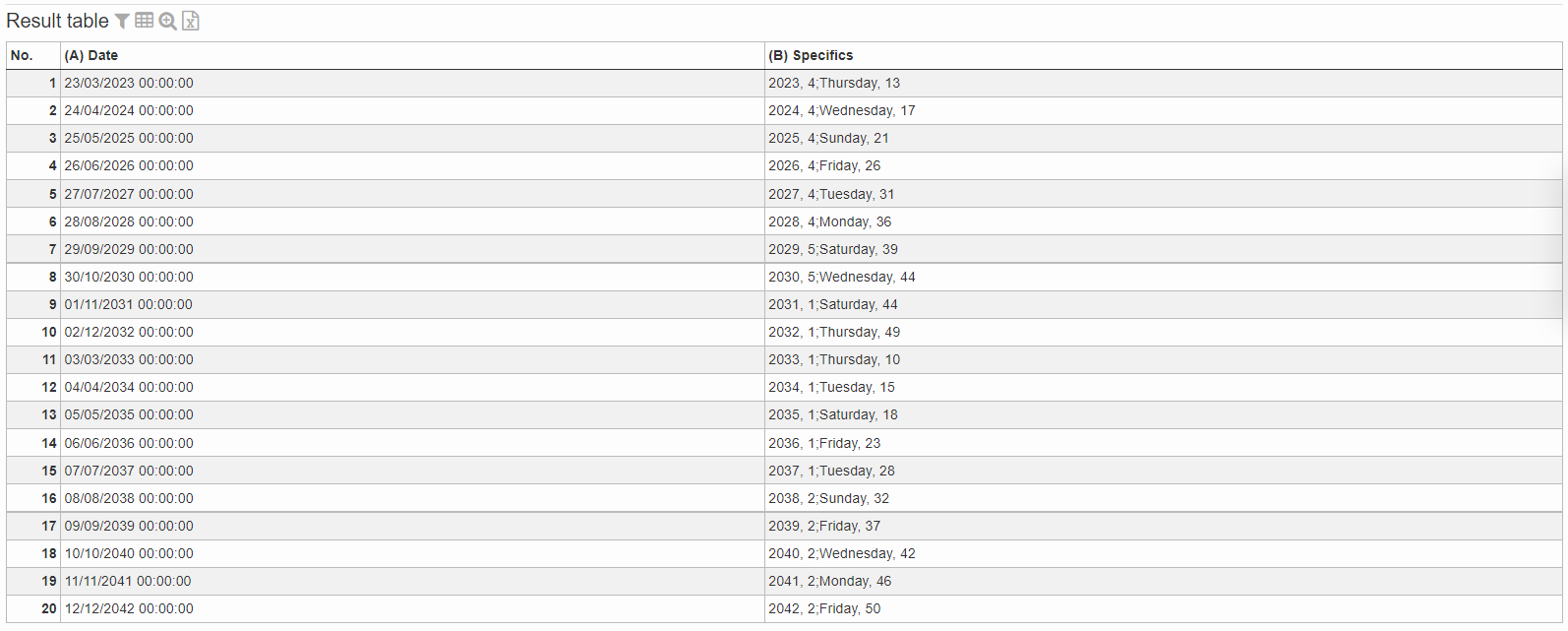
Task: Click the filter funnel icon
Action: click(x=122, y=21)
